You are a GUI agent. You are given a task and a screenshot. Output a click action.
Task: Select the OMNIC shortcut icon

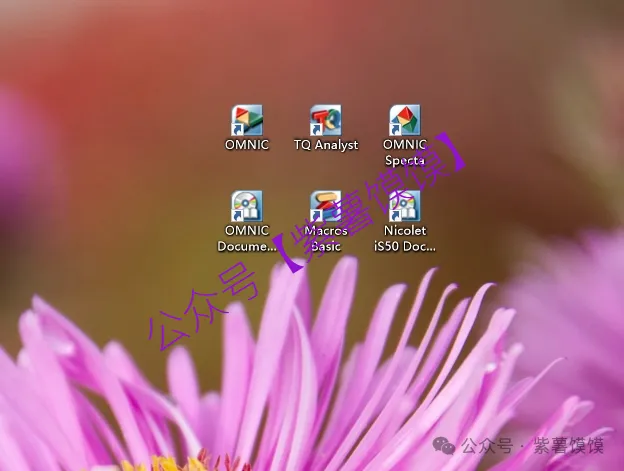click(x=247, y=120)
